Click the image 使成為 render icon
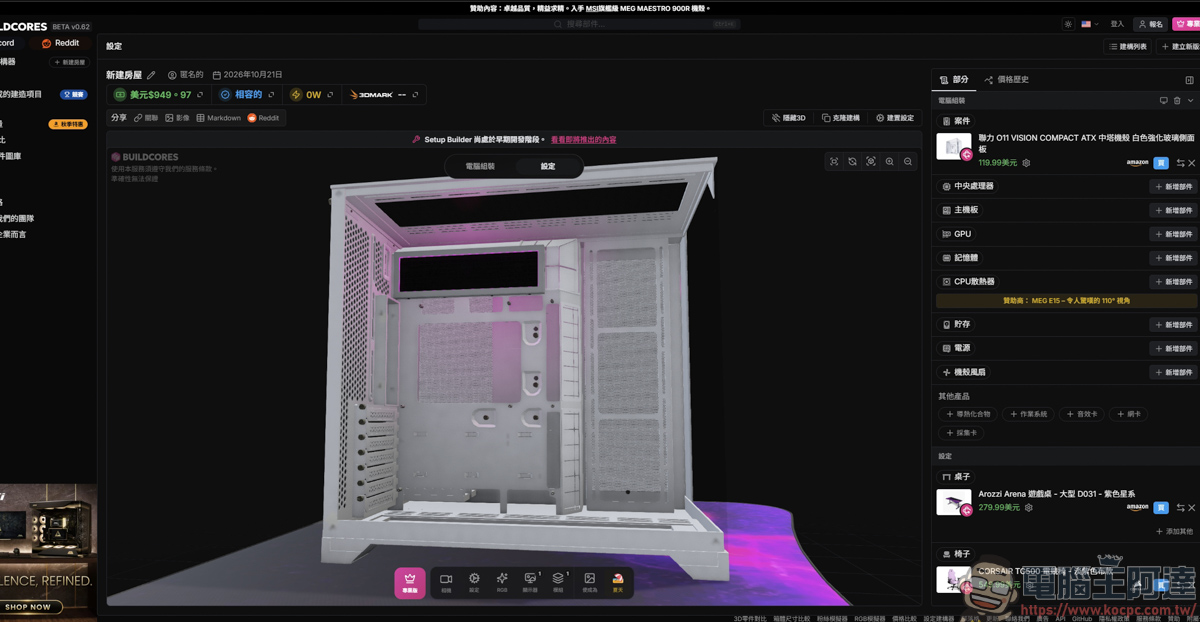Screen dimensions: 1200x622 point(590,582)
